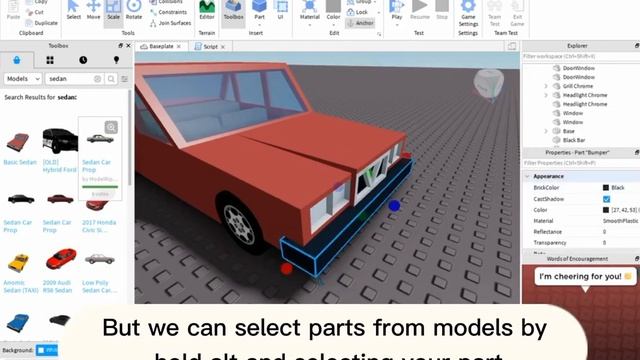Open toolbox search filter options
The height and width of the screenshot is (360, 640).
pos(124,79)
